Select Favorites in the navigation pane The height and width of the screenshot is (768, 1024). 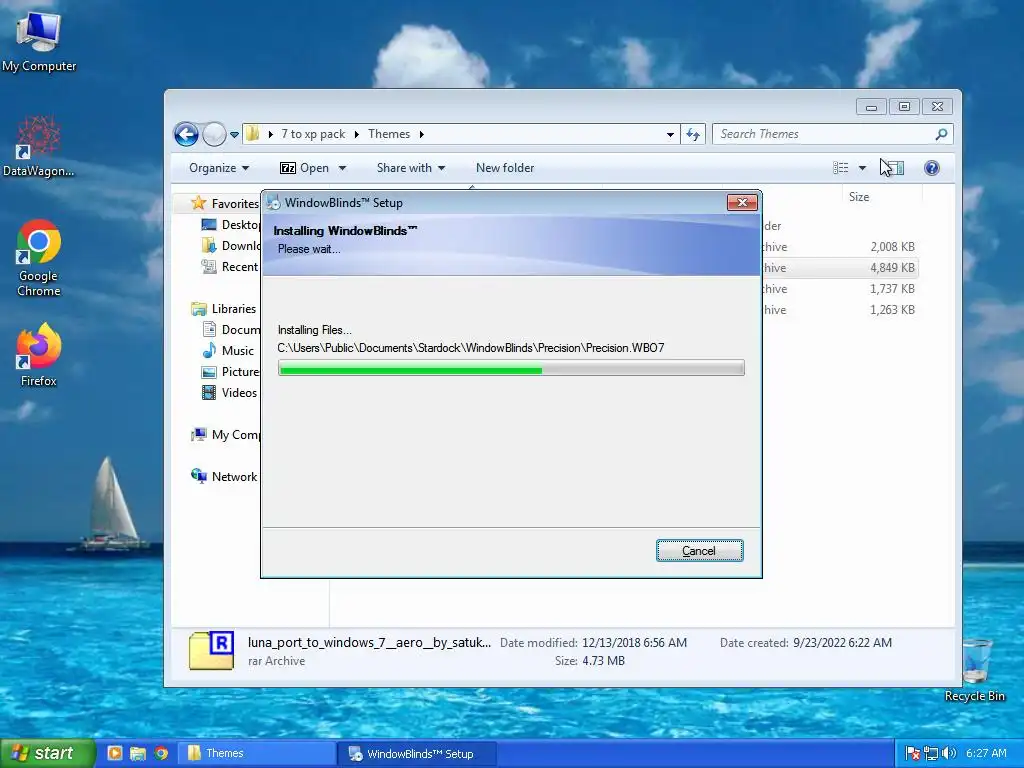tap(225, 203)
